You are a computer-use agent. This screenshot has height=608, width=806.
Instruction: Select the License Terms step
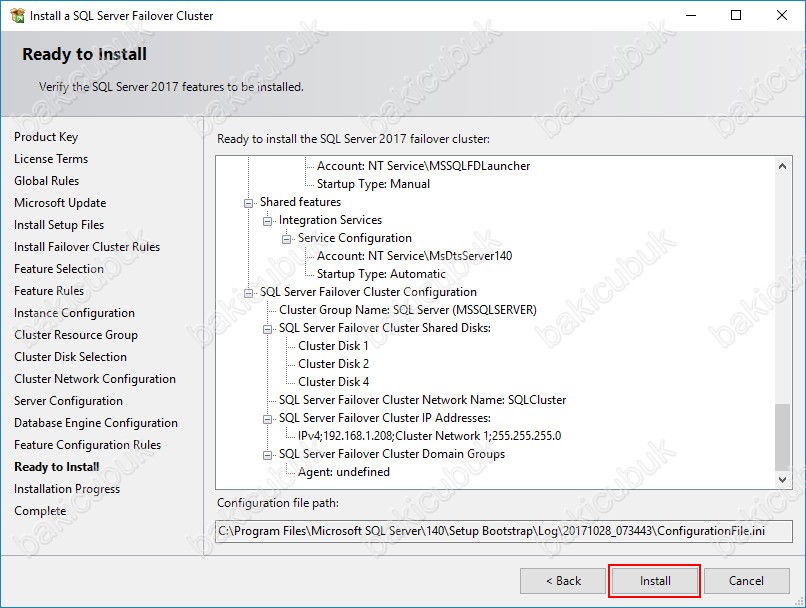pyautogui.click(x=51, y=159)
